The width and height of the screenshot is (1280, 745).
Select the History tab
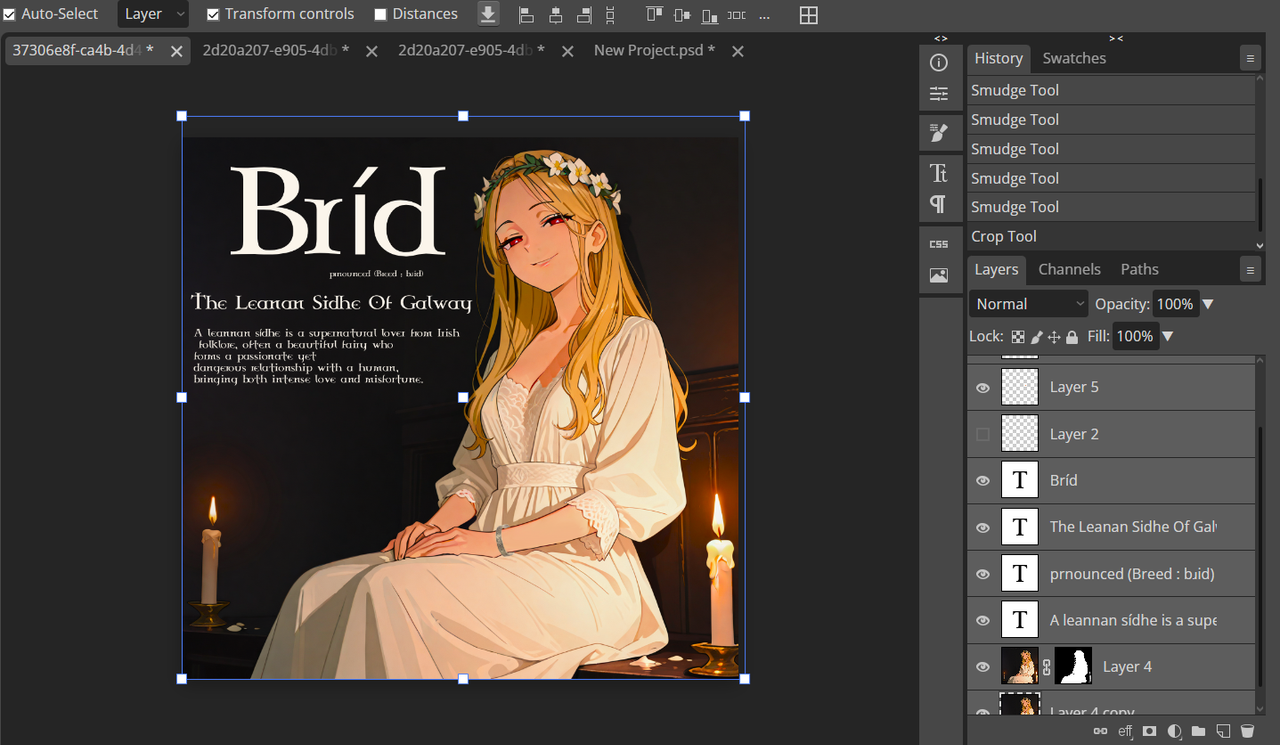[x=999, y=58]
